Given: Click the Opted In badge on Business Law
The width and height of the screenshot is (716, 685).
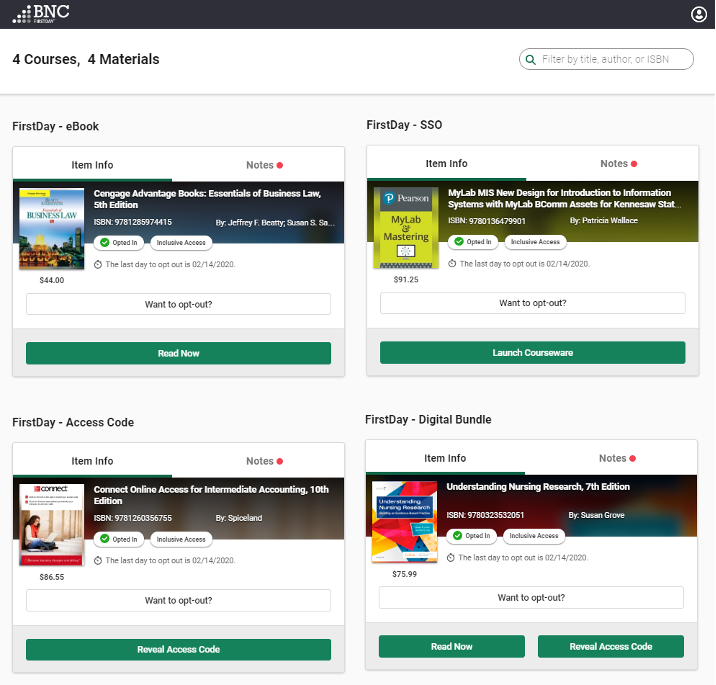Looking at the screenshot, I should (x=119, y=242).
